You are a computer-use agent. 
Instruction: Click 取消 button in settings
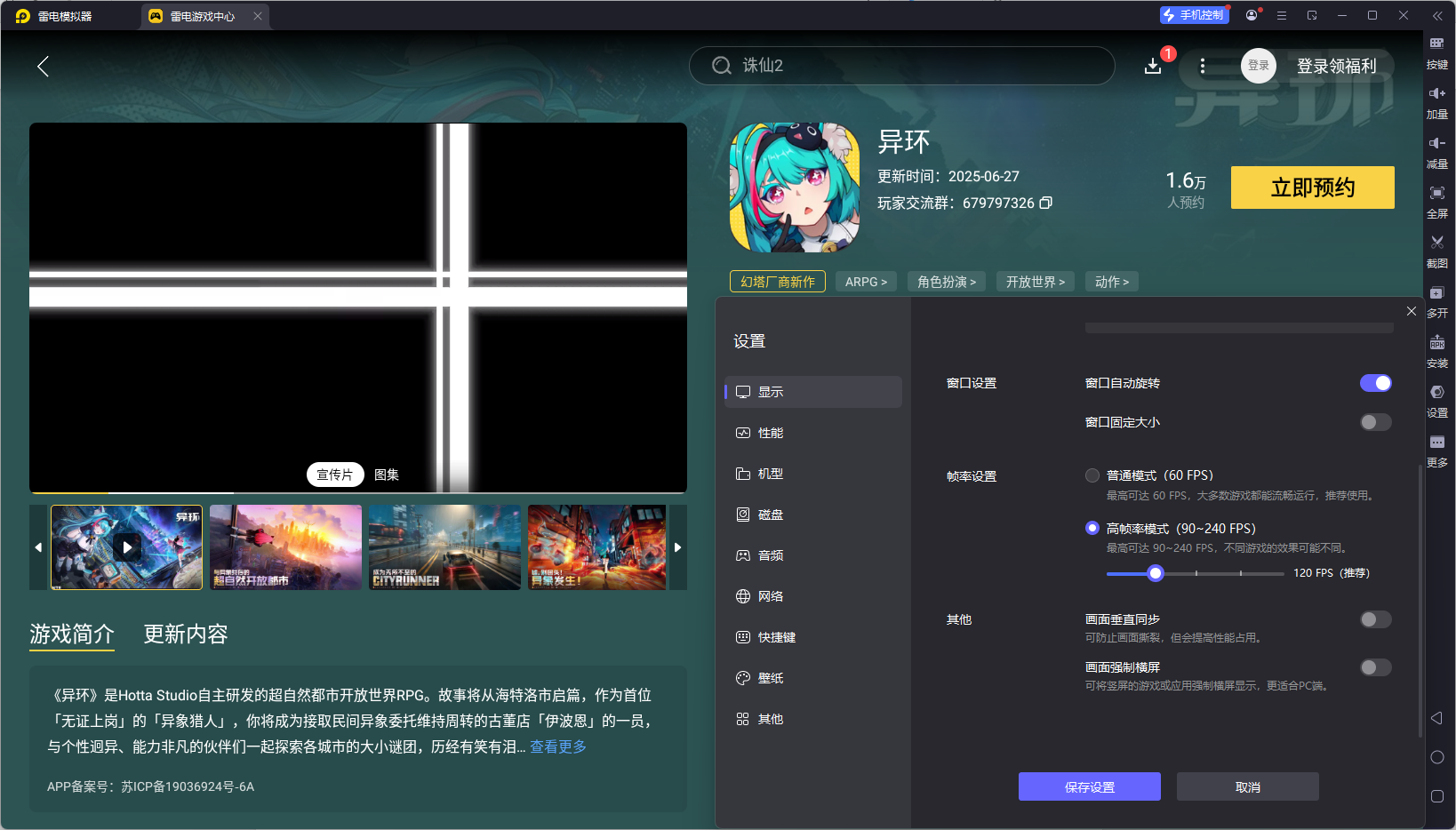click(x=1248, y=786)
